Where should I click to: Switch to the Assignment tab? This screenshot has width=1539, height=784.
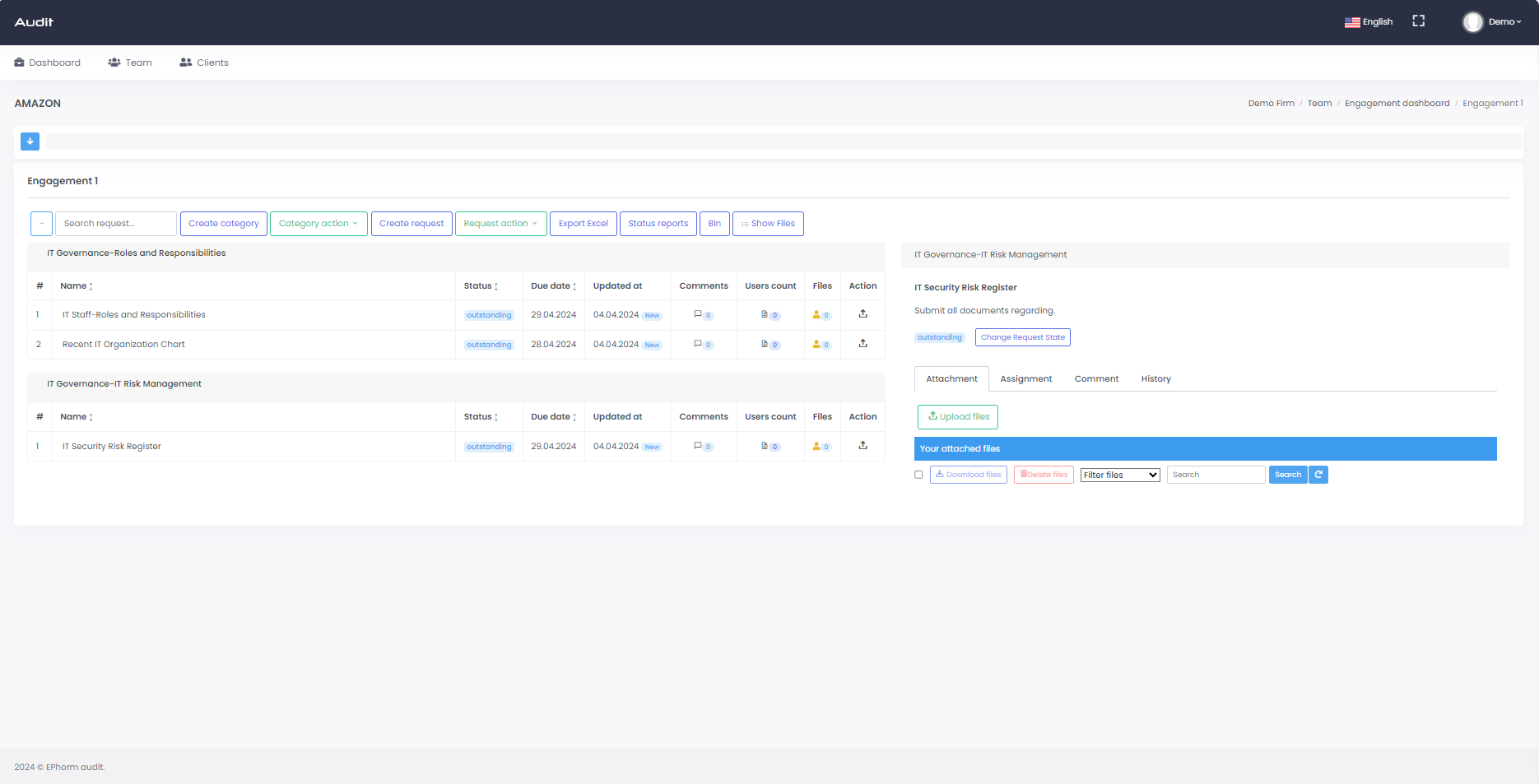tap(1025, 379)
